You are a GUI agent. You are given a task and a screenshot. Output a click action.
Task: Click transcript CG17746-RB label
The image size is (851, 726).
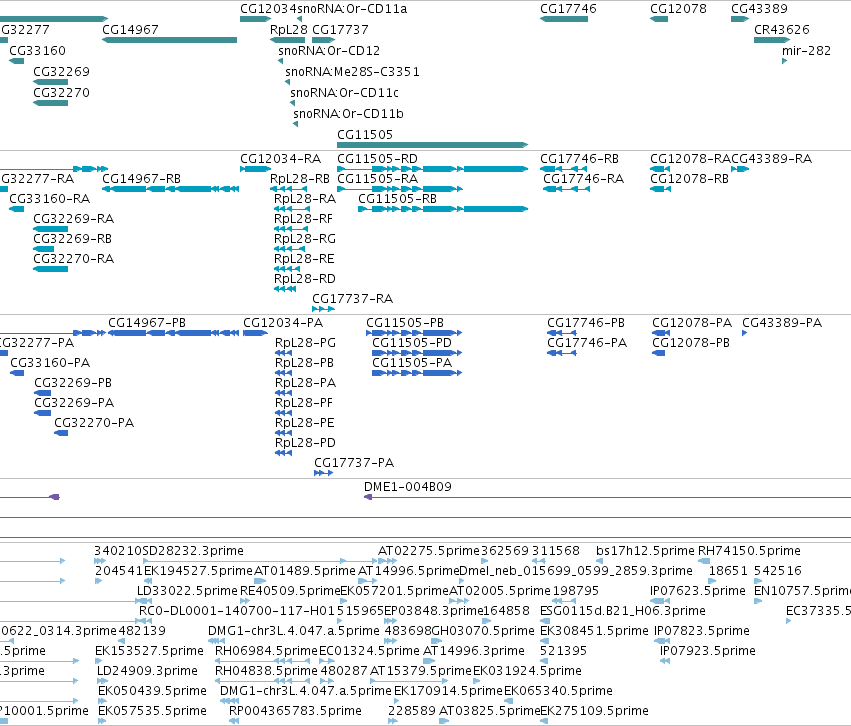coord(579,159)
